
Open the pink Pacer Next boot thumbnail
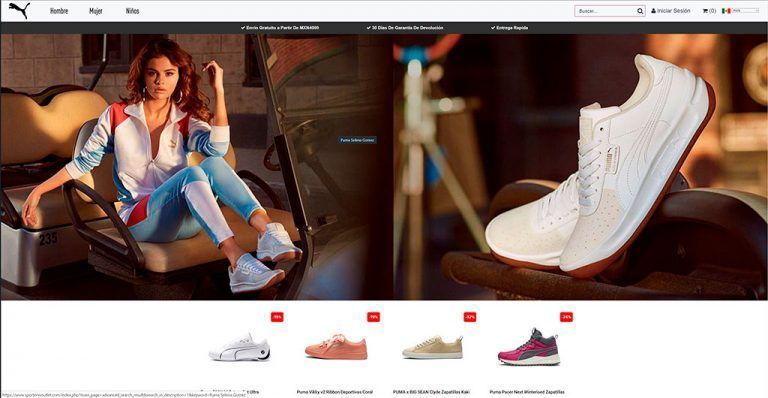[x=529, y=347]
